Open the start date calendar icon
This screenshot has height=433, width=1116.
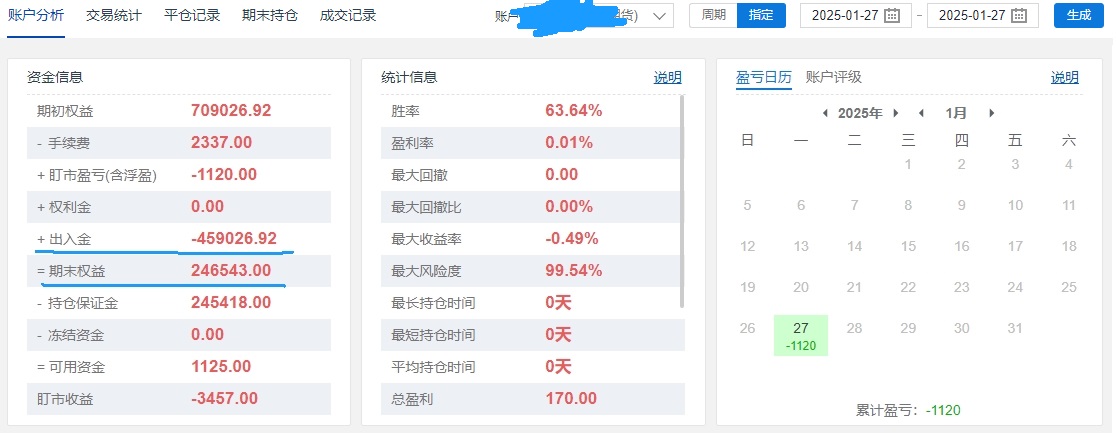point(892,16)
